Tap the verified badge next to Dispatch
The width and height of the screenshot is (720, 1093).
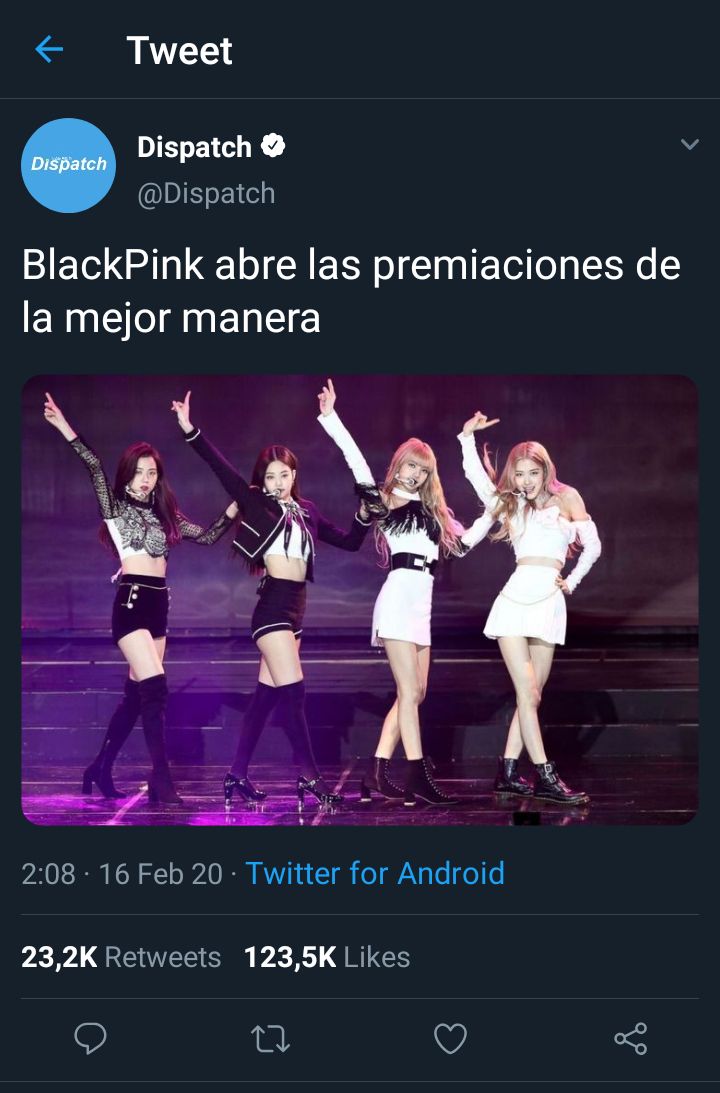pos(273,146)
